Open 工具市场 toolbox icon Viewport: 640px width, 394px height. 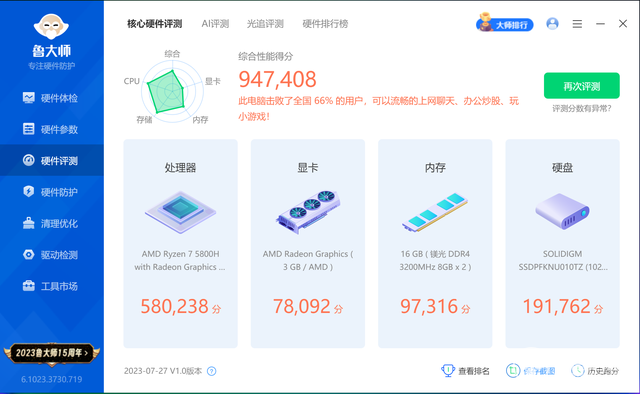tap(29, 286)
